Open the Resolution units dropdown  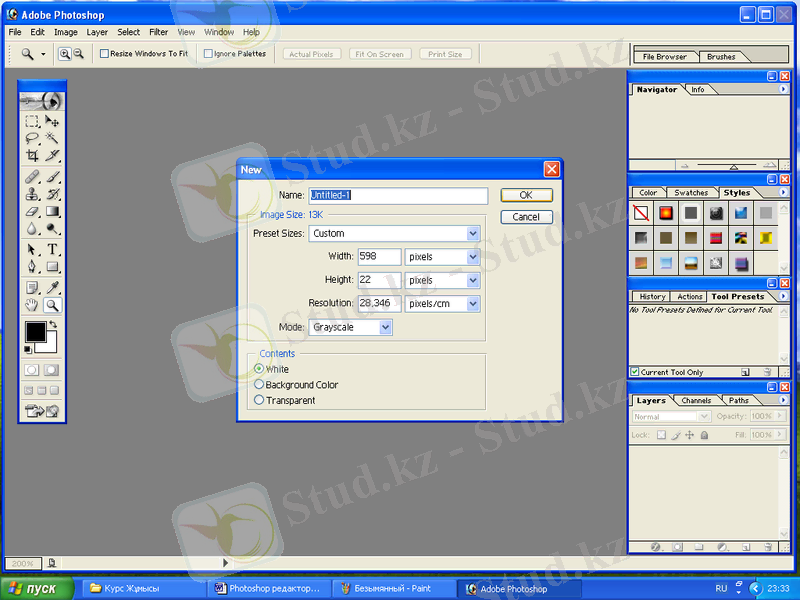473,304
